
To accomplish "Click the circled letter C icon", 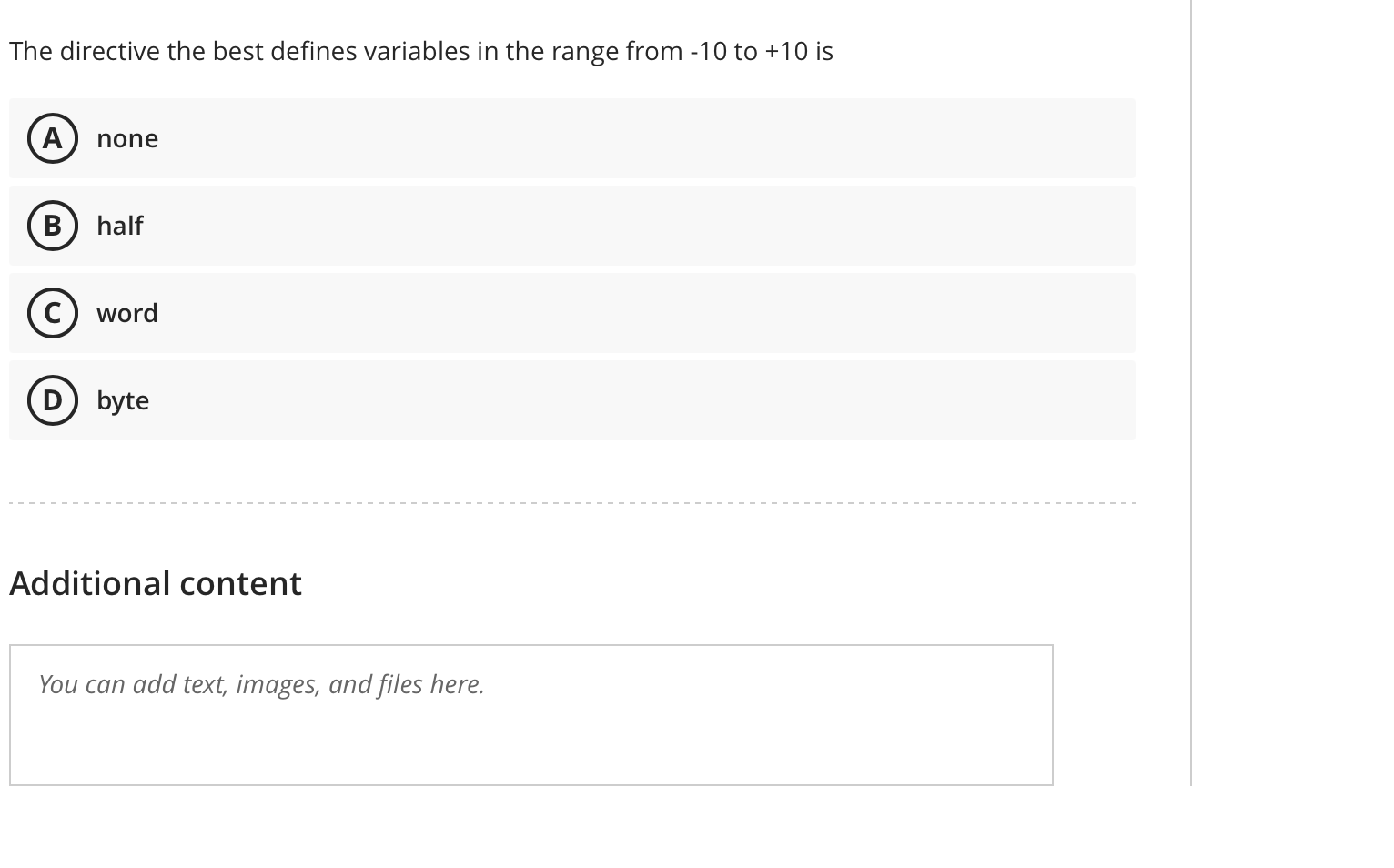I will [x=52, y=313].
